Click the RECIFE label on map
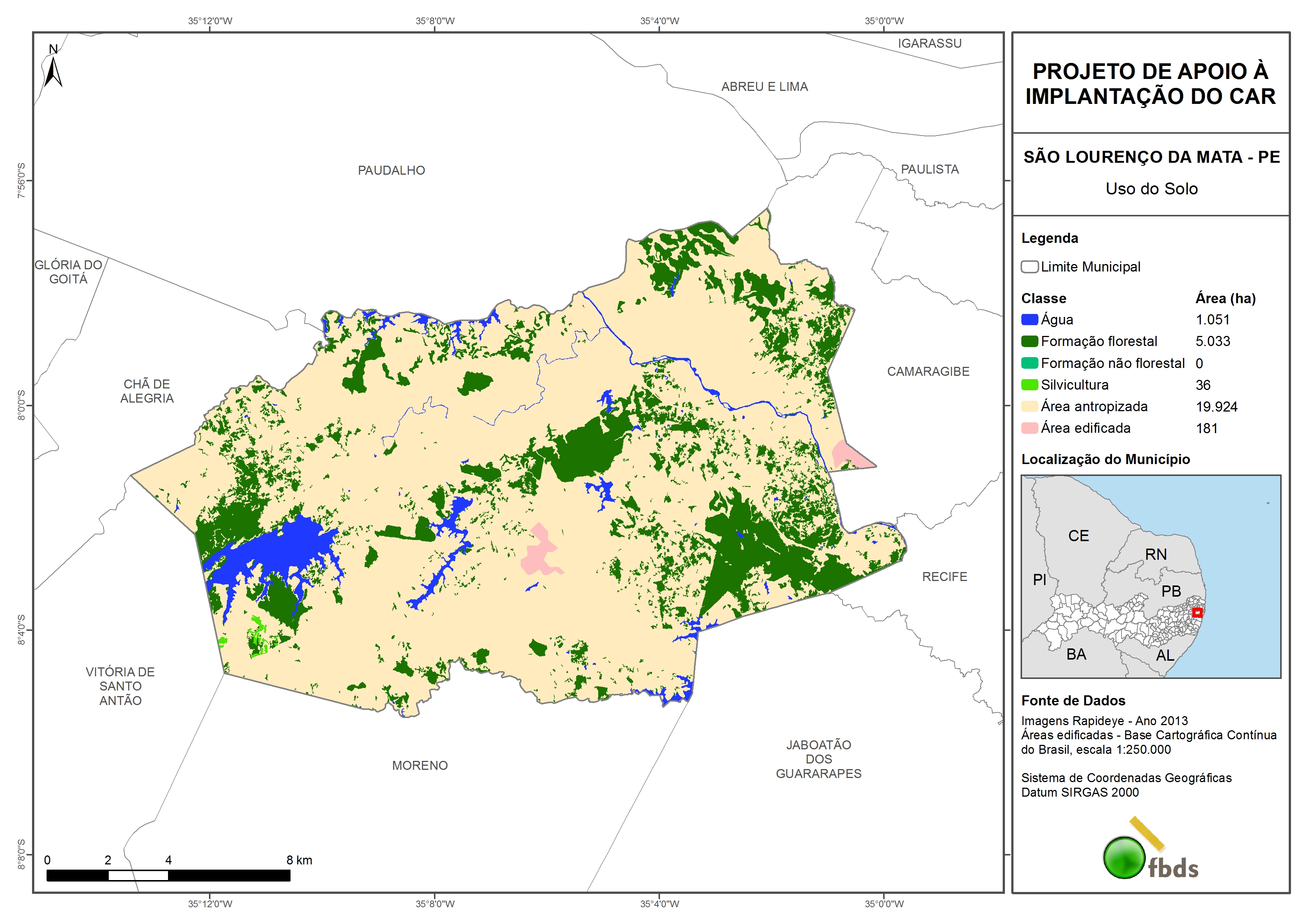The width and height of the screenshot is (1307, 924). pyautogui.click(x=944, y=577)
